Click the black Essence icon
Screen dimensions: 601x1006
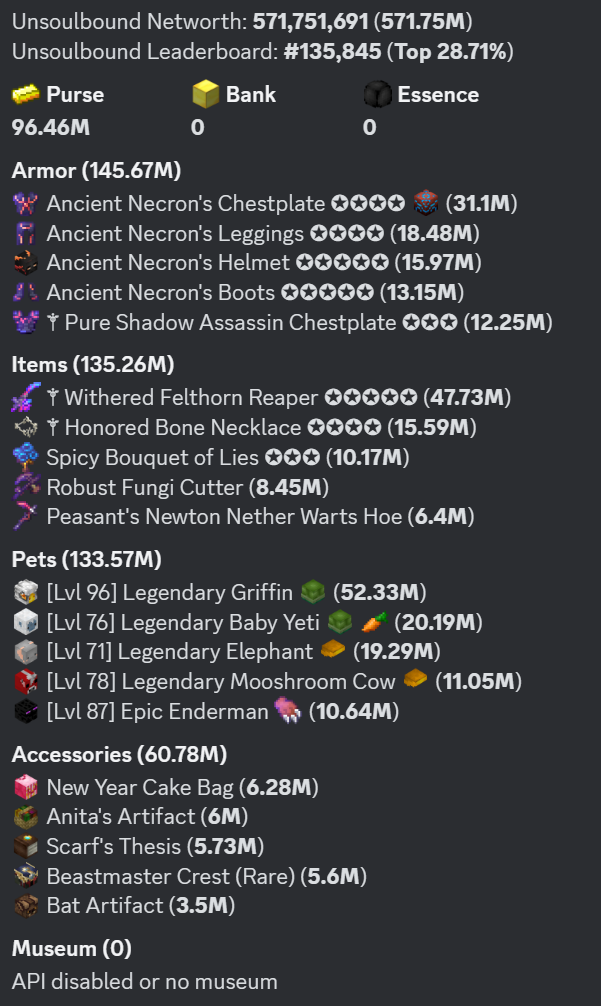[x=377, y=95]
